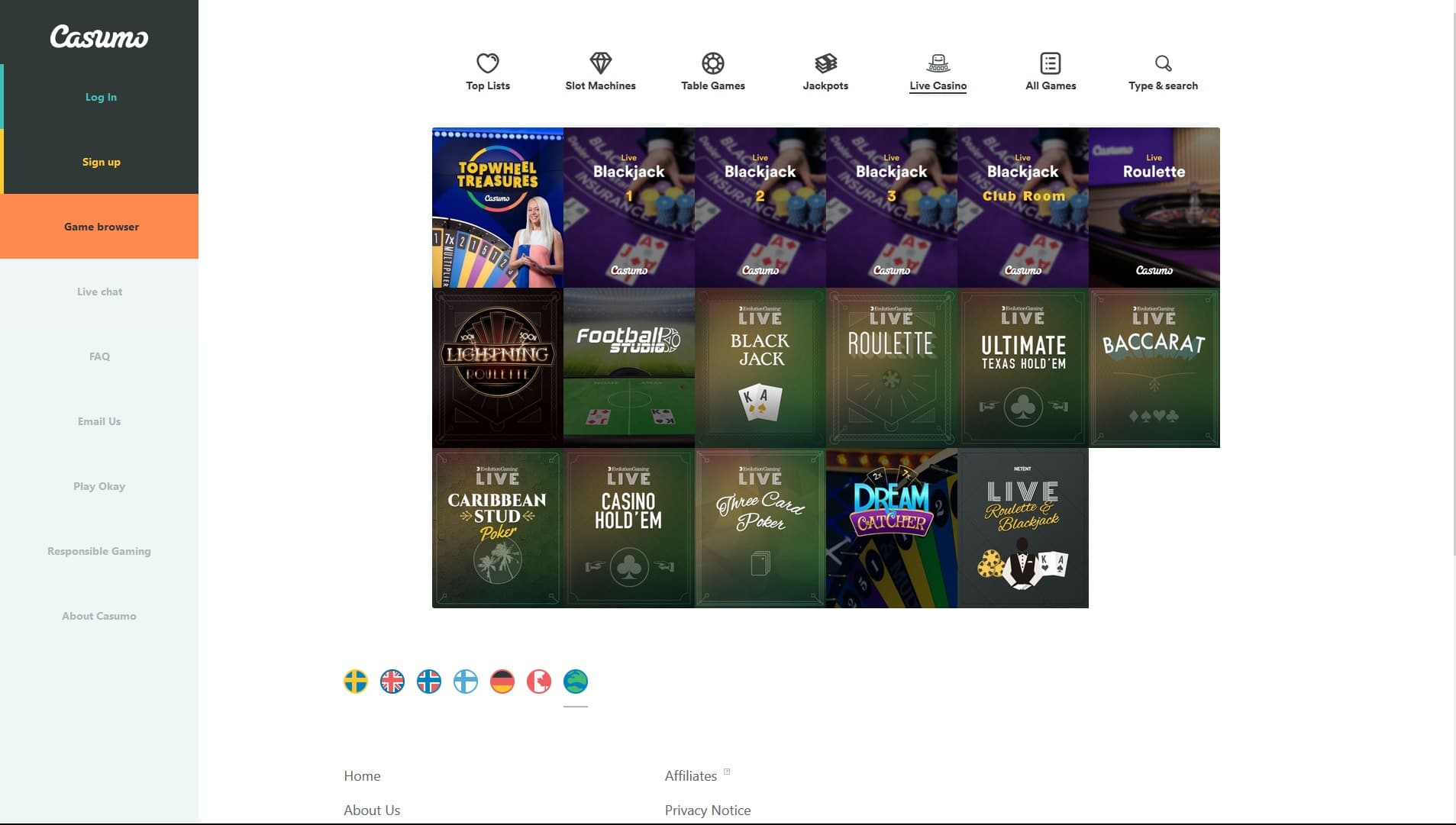
Task: Open Live Casino Hold'em tile
Action: coord(629,528)
